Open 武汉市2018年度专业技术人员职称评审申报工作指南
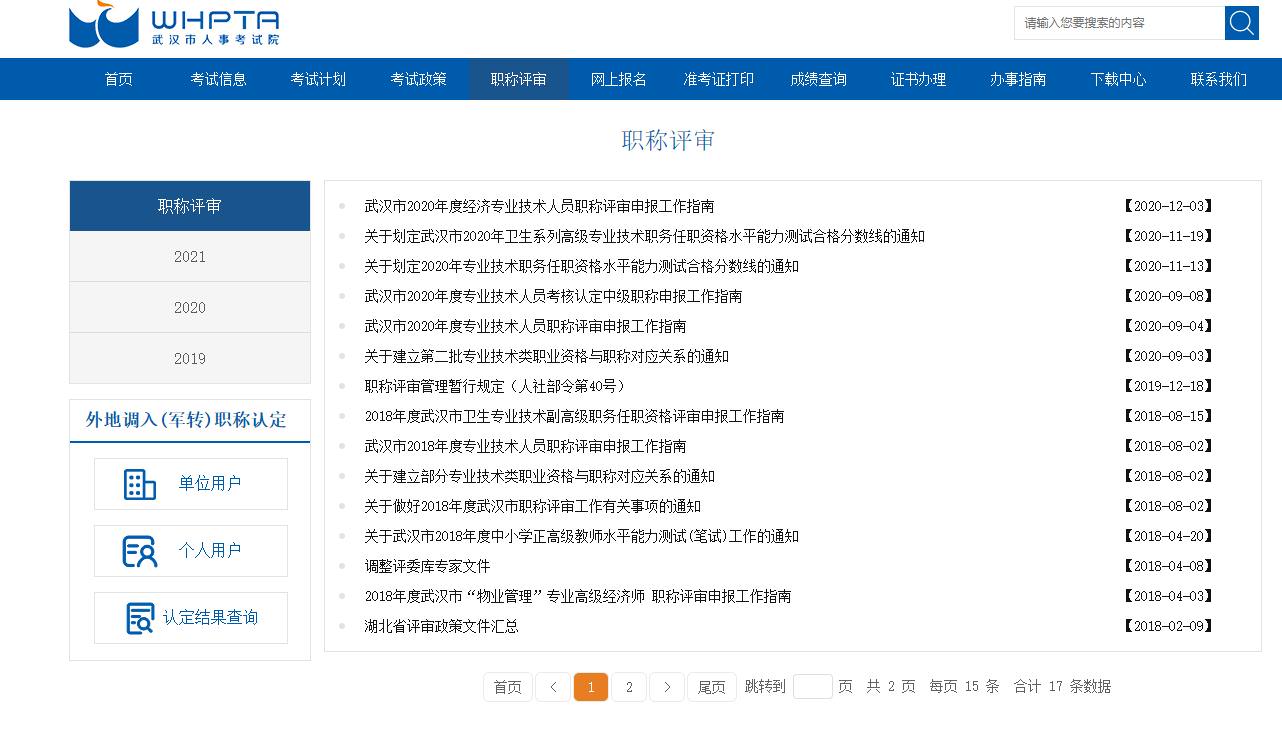The height and width of the screenshot is (731, 1282). click(525, 446)
